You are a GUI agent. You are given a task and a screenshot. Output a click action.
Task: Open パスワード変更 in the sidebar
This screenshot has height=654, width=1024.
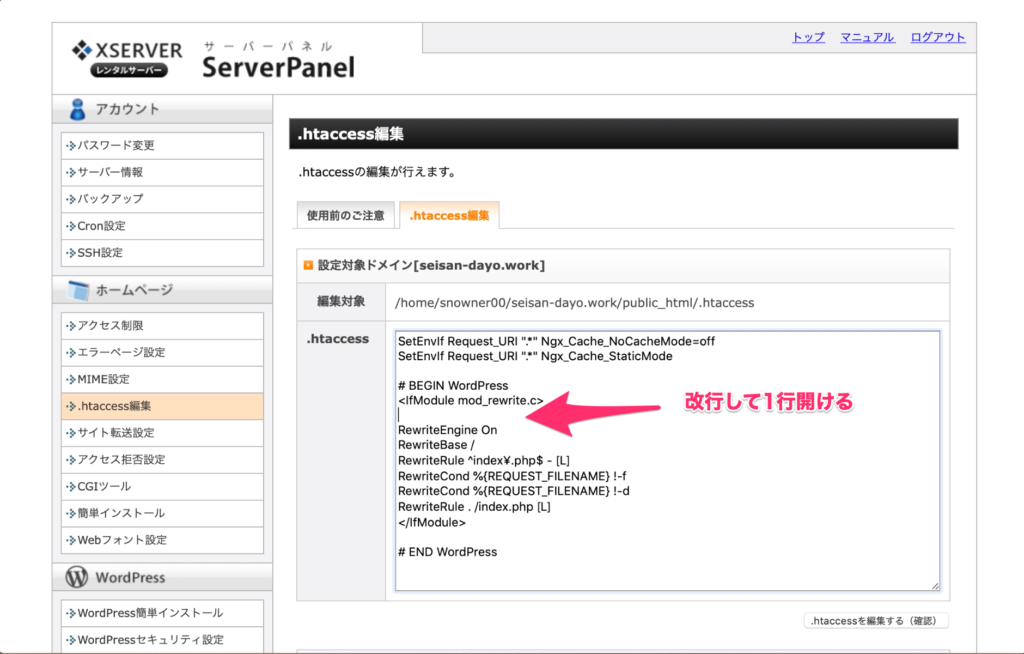[x=116, y=145]
